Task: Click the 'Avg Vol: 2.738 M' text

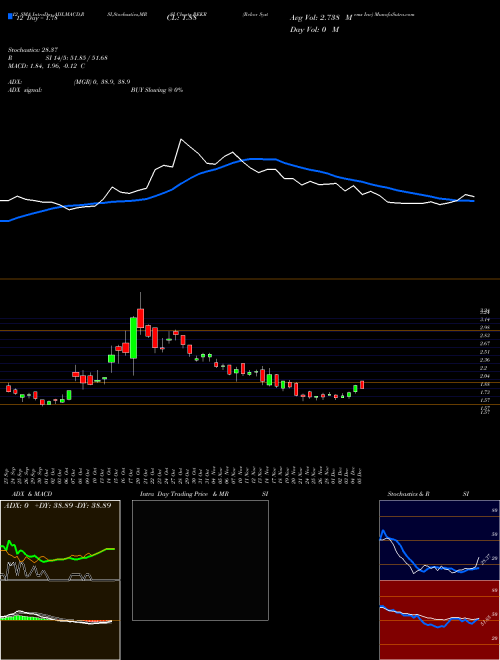Action: point(321,18)
